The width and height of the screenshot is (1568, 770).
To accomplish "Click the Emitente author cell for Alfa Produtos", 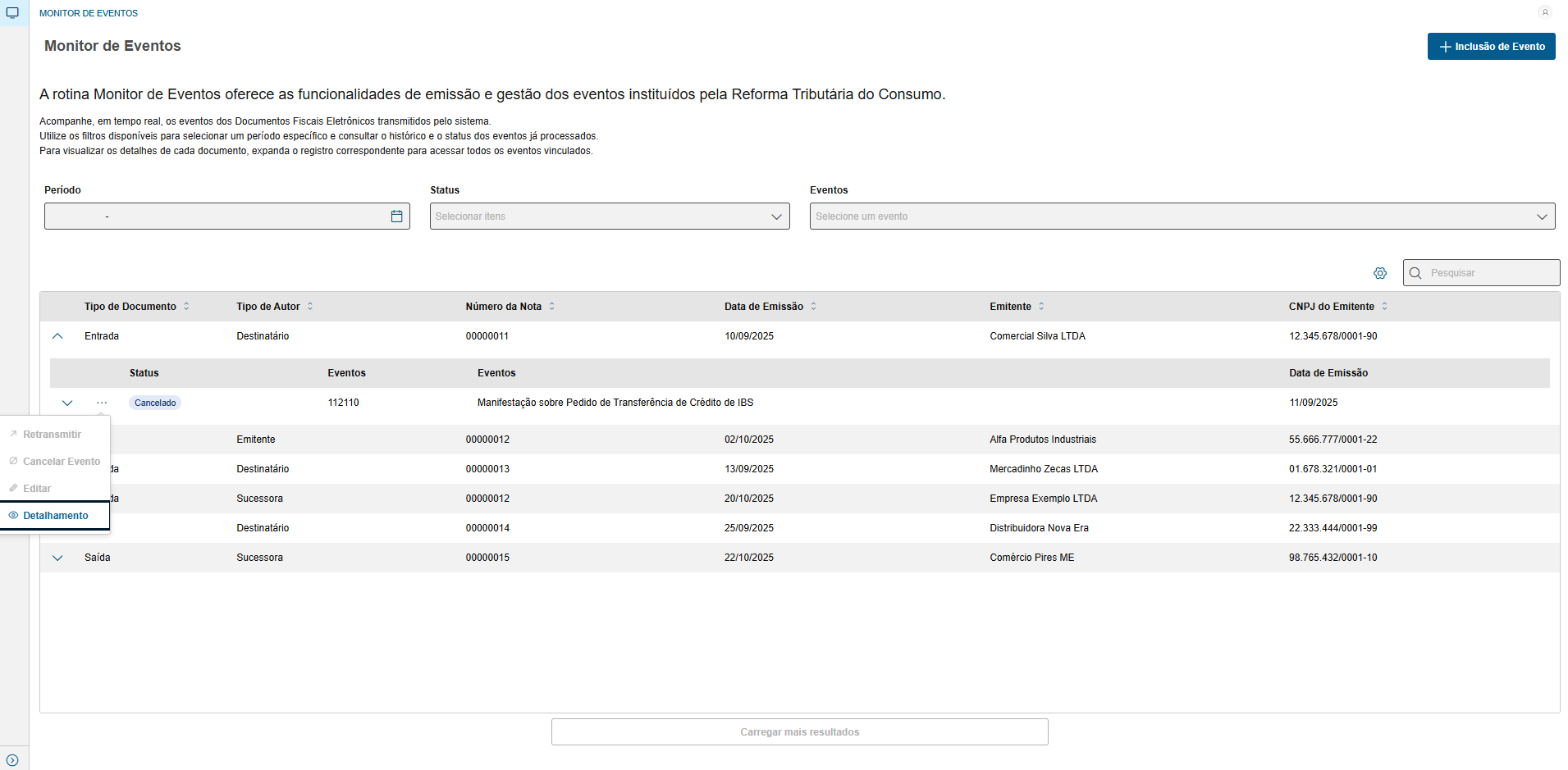I will pos(256,440).
